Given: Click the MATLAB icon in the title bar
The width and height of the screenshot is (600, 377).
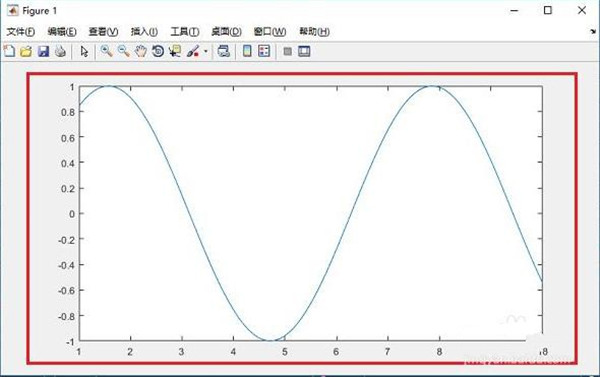Looking at the screenshot, I should tap(13, 10).
